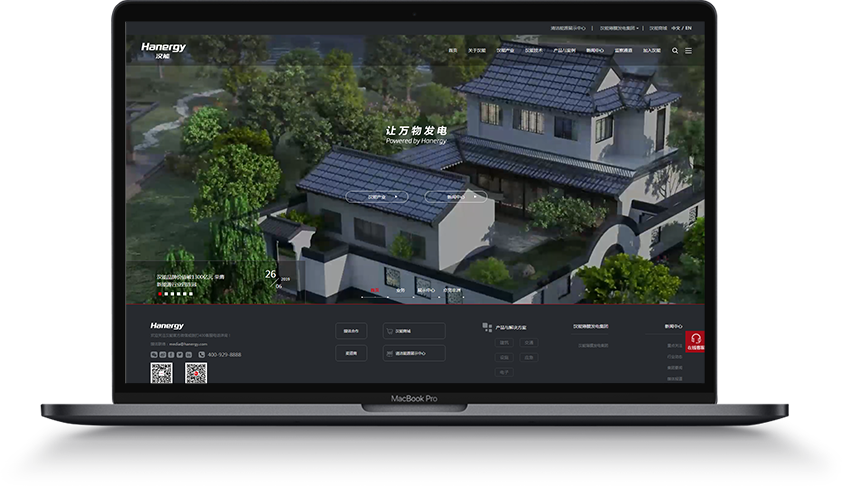Click the media@hanergy.com email address

tap(188, 344)
